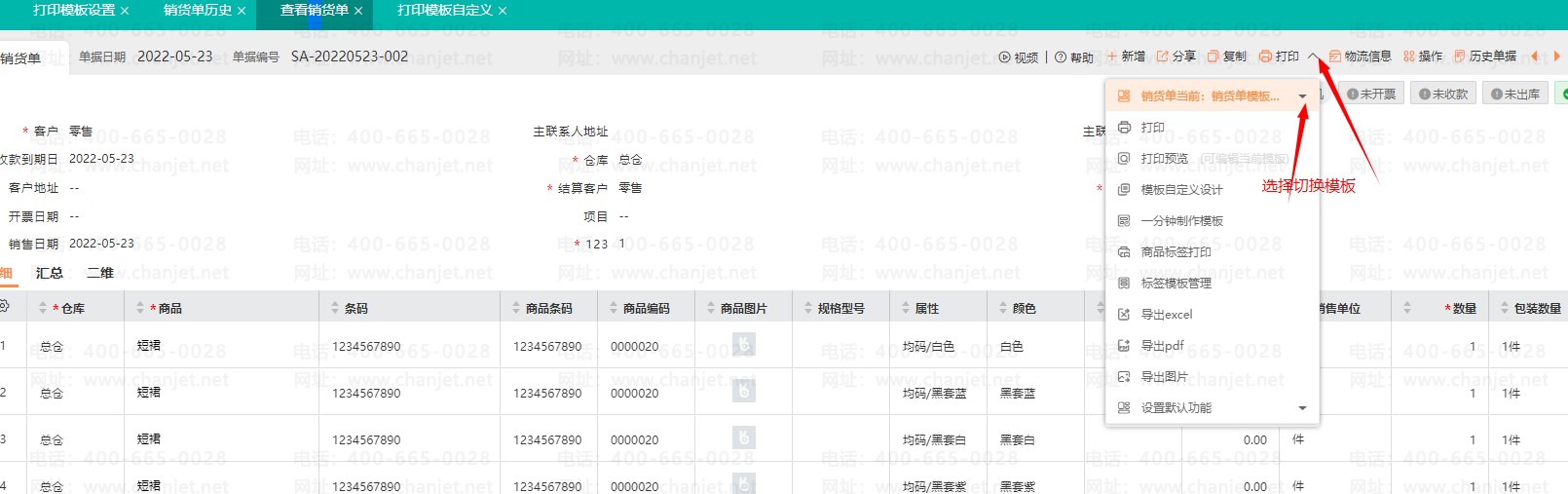Click the 复制 copy icon
Viewport: 1568px width, 494px height.
(x=1213, y=57)
